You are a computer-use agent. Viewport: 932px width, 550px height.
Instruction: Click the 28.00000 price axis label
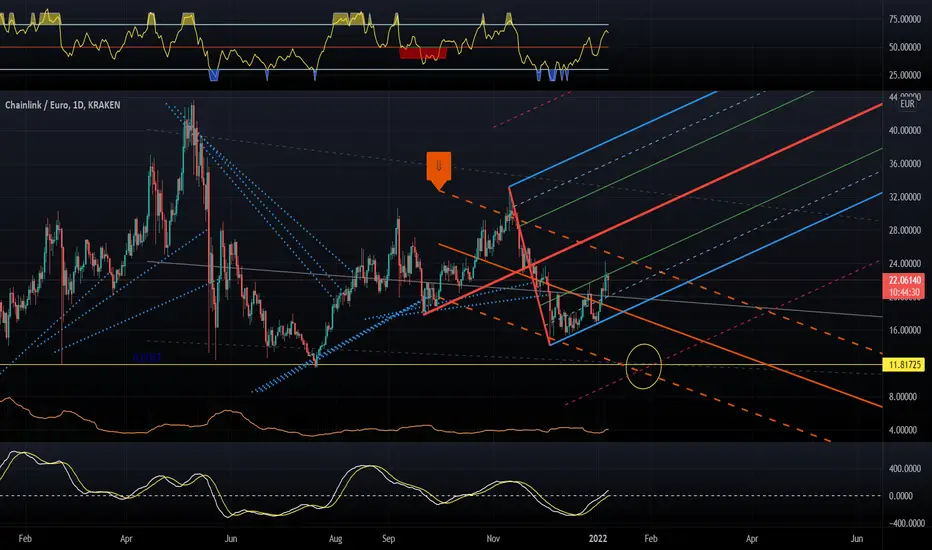(x=905, y=230)
